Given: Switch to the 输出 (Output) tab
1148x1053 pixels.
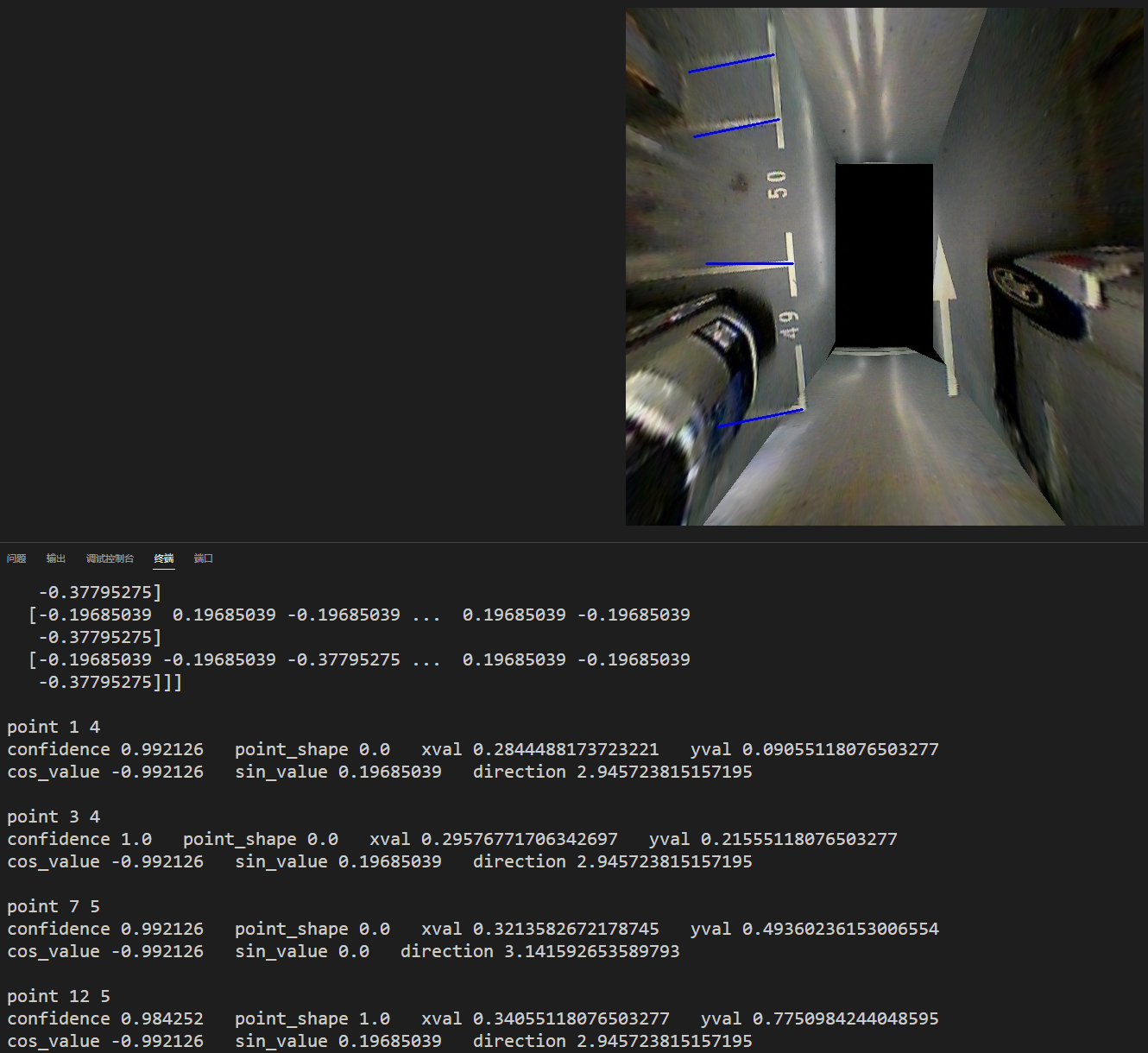Looking at the screenshot, I should 56,558.
